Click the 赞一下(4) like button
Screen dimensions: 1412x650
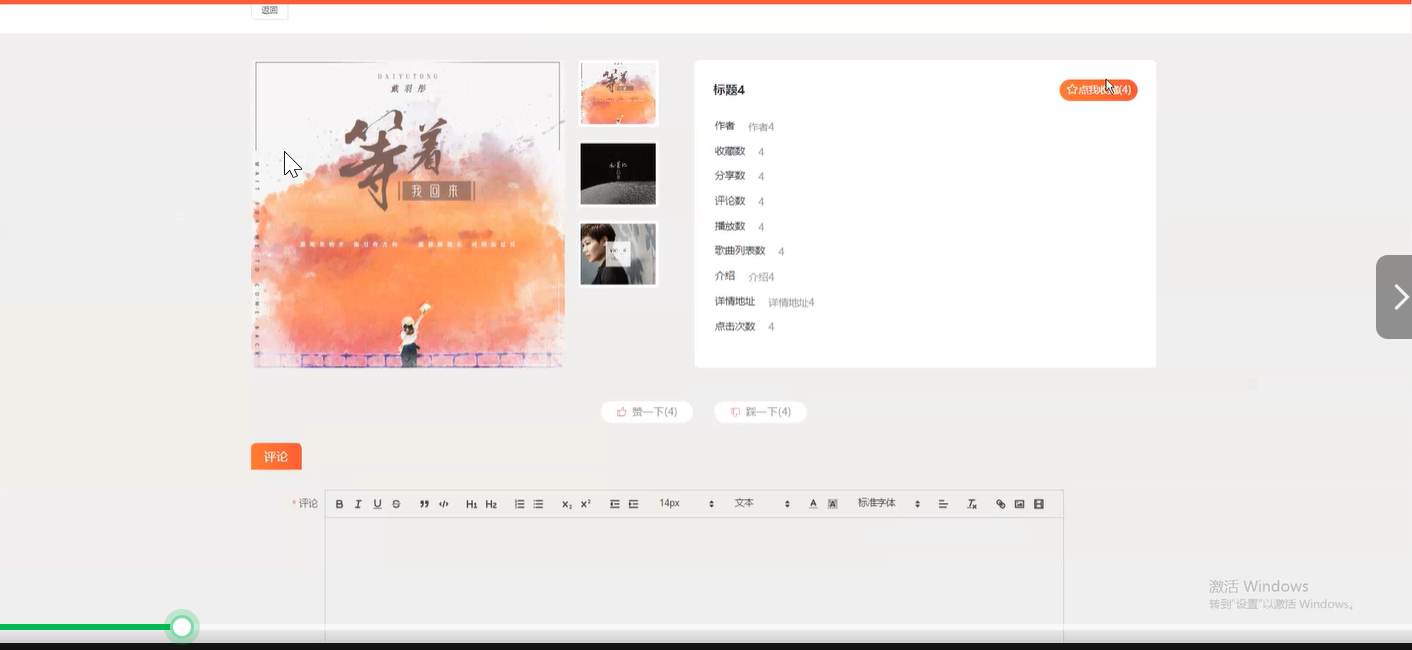point(647,412)
